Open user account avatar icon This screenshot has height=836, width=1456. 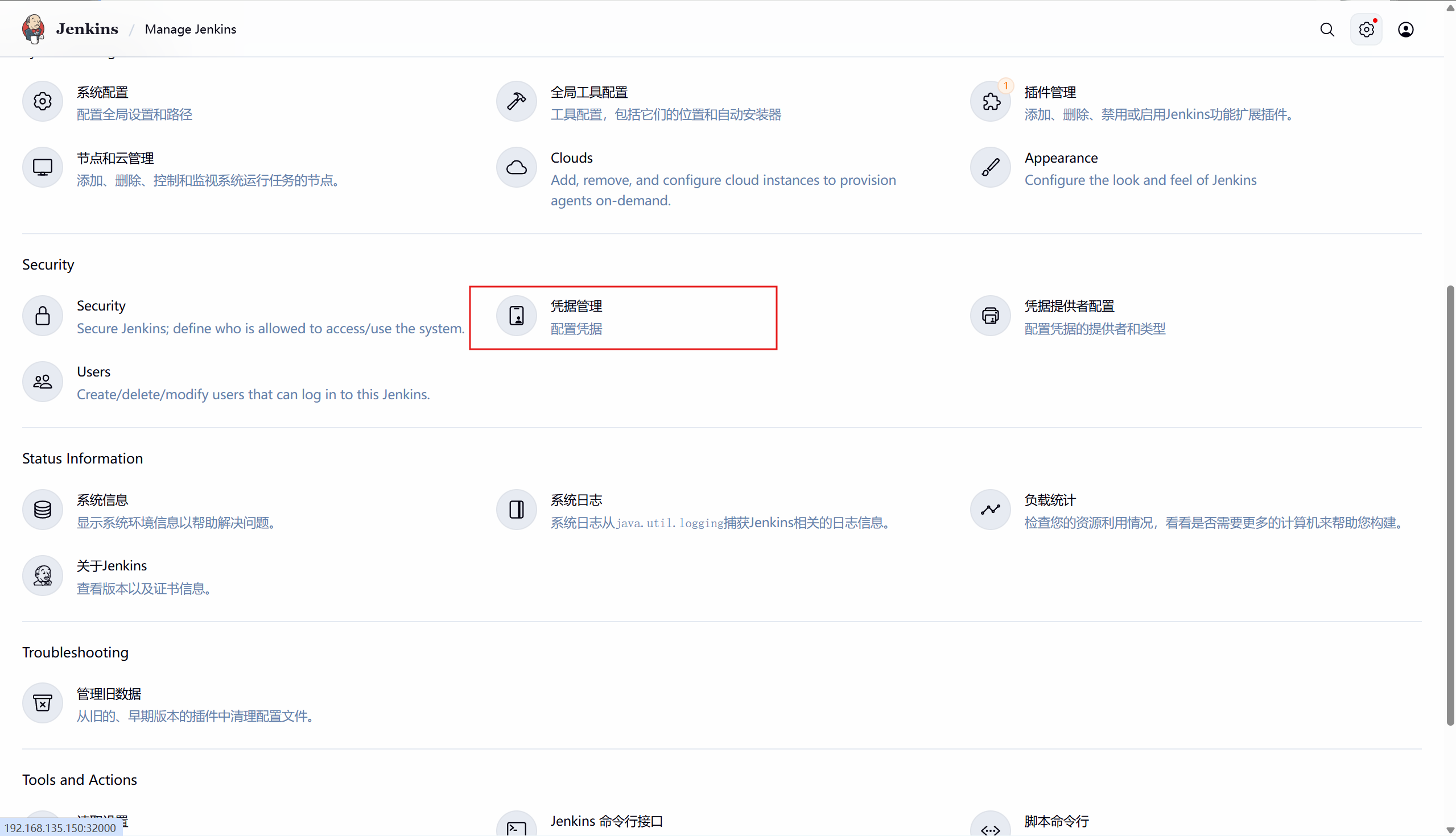(x=1405, y=29)
